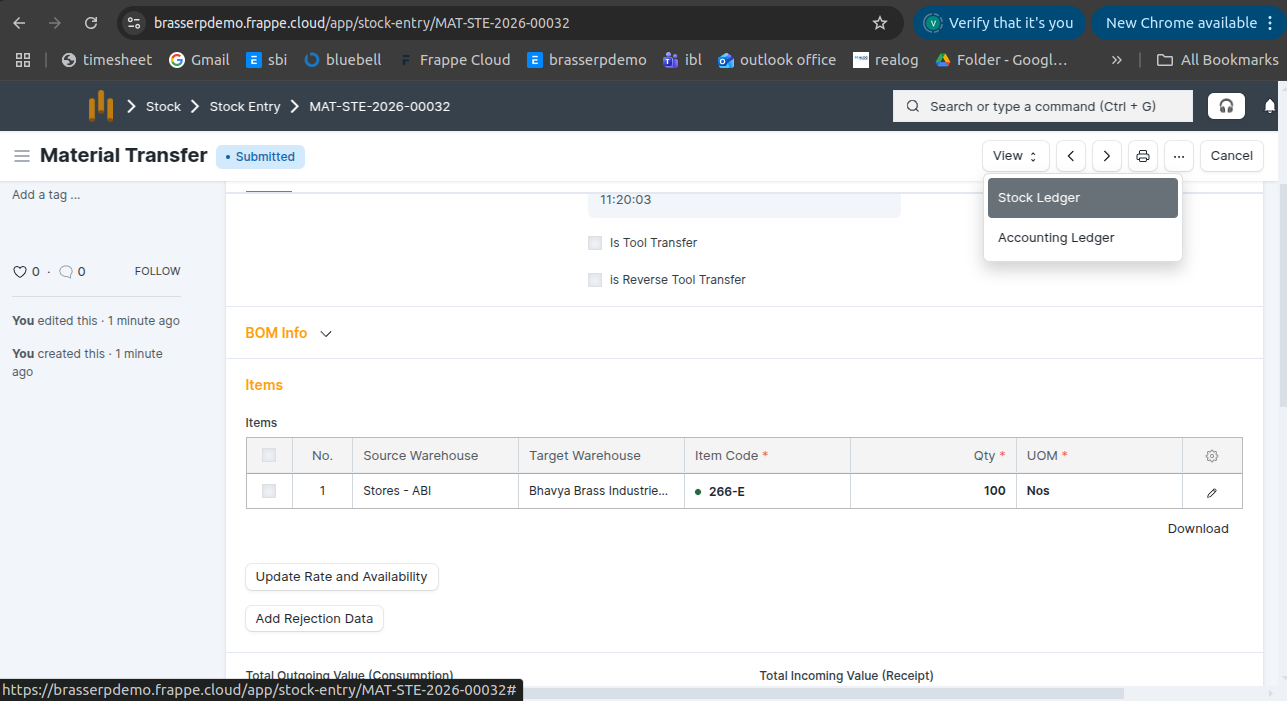This screenshot has height=701, width=1287.
Task: Click the heart like icon
Action: coord(19,271)
